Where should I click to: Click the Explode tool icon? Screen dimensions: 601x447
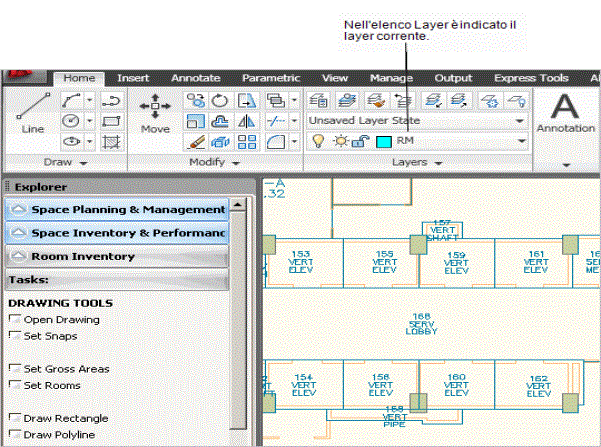pos(220,142)
